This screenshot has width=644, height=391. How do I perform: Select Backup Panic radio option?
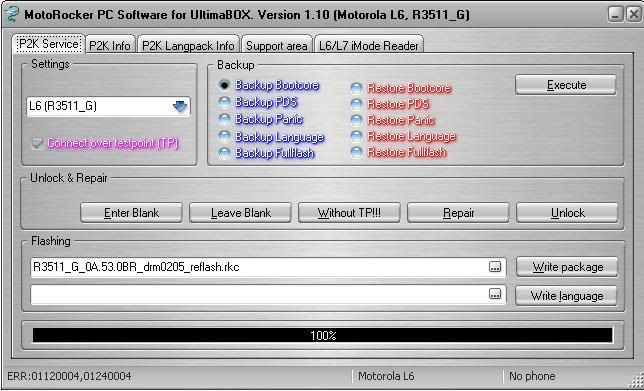pos(224,120)
